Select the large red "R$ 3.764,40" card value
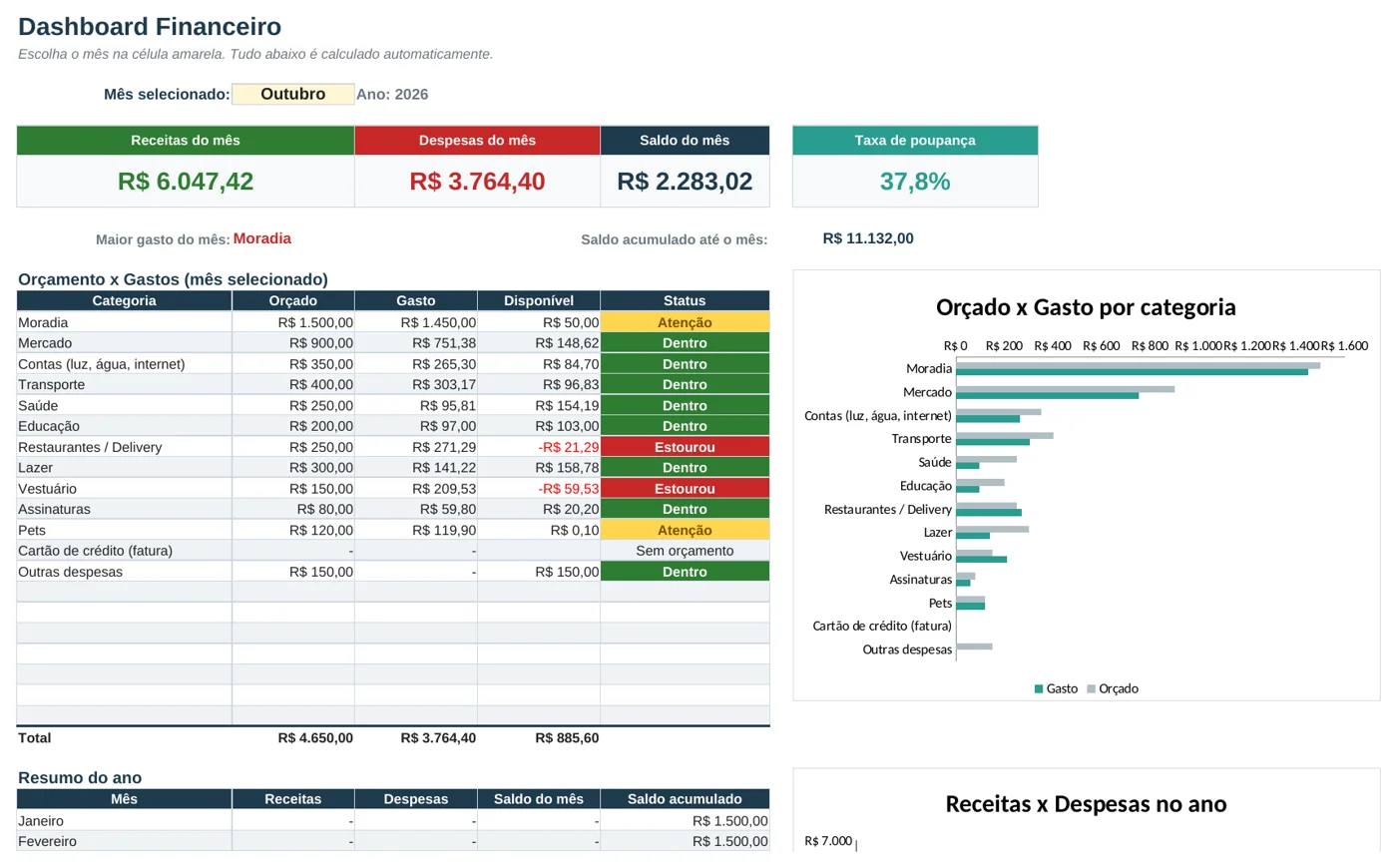The image size is (1397, 868). pos(477,182)
